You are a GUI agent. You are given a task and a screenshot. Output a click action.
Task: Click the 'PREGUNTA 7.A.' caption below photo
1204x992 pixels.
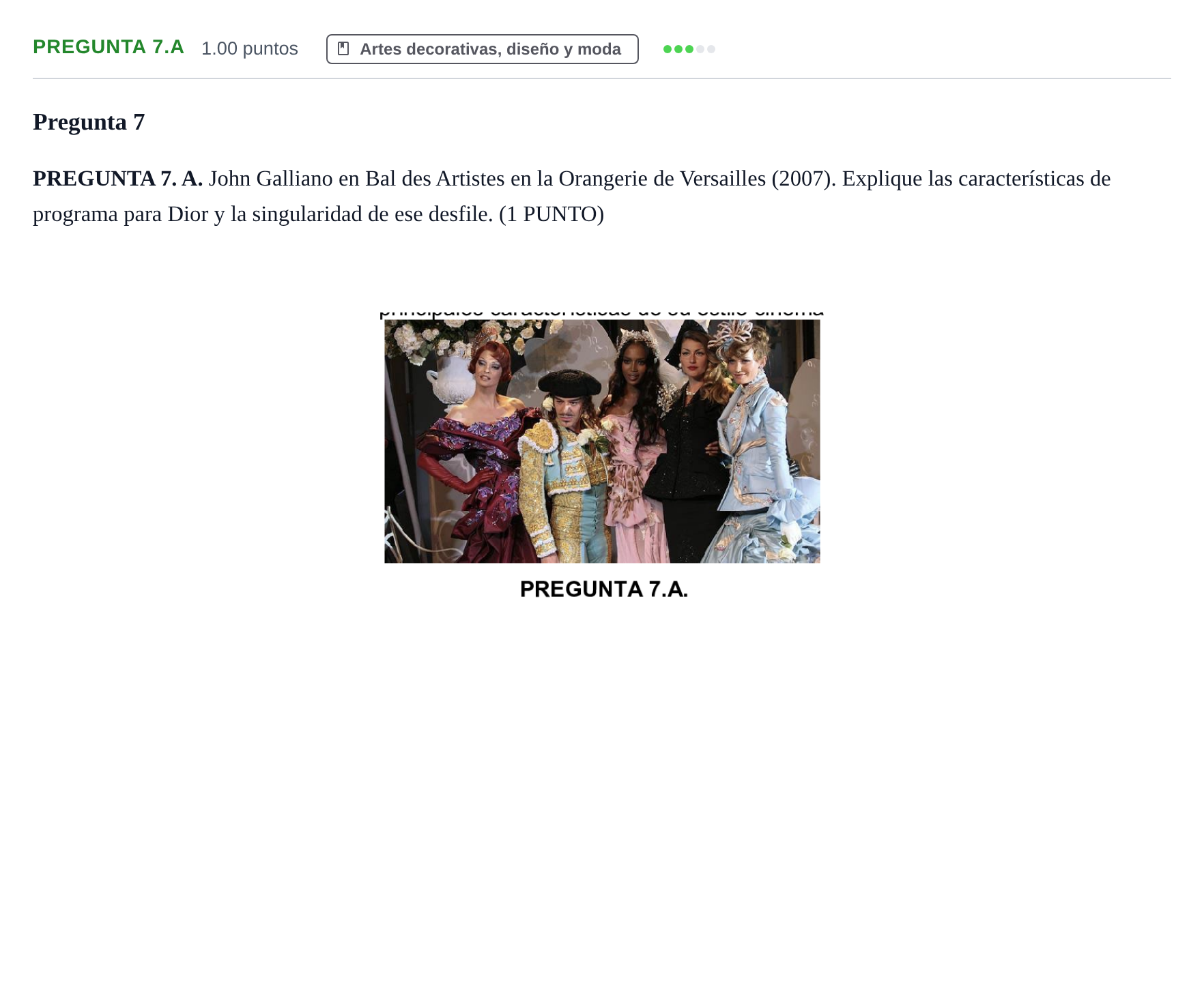click(604, 589)
